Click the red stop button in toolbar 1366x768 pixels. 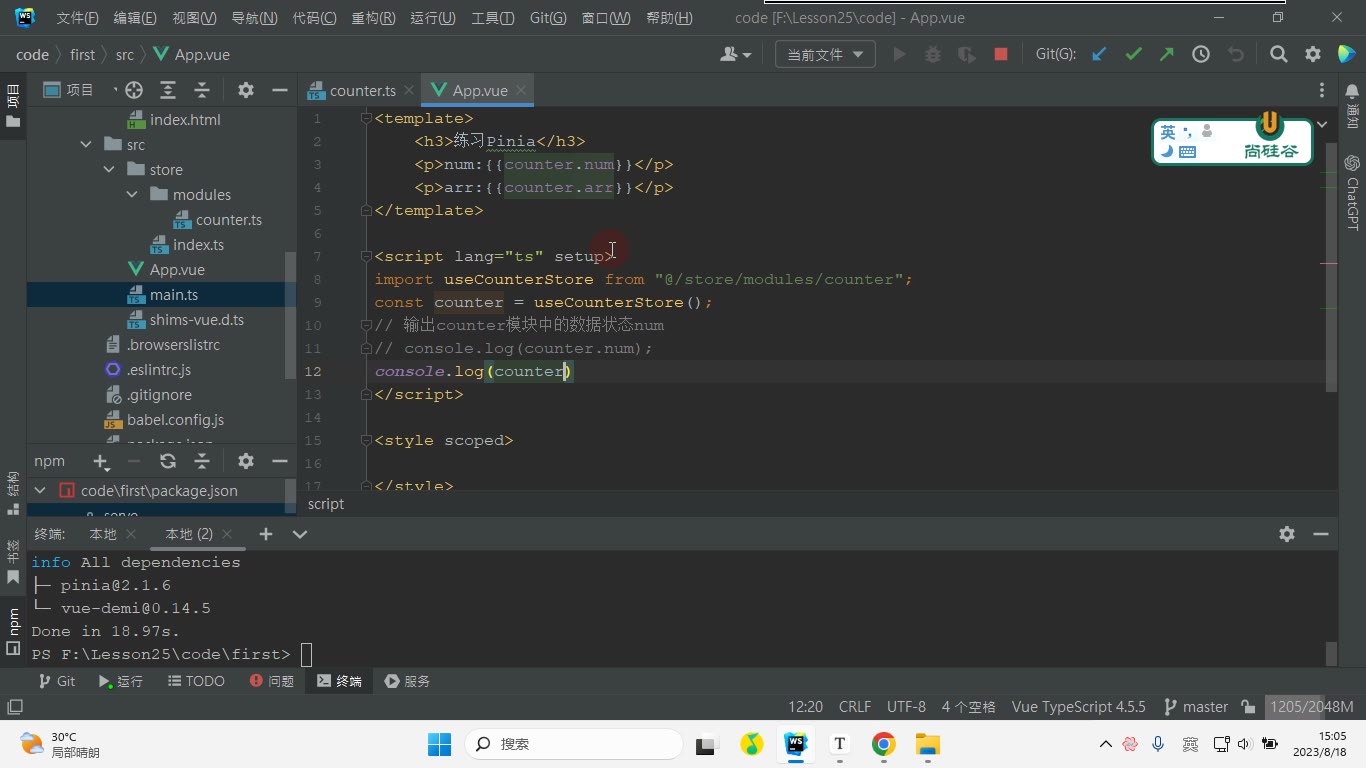(x=1001, y=55)
